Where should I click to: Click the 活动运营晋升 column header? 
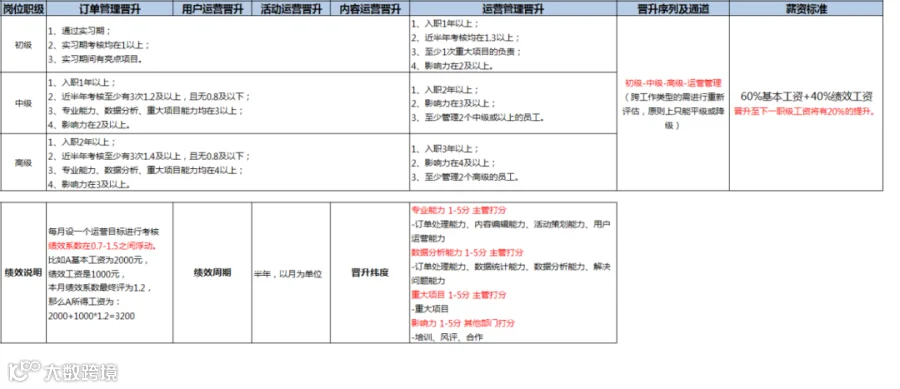291,9
